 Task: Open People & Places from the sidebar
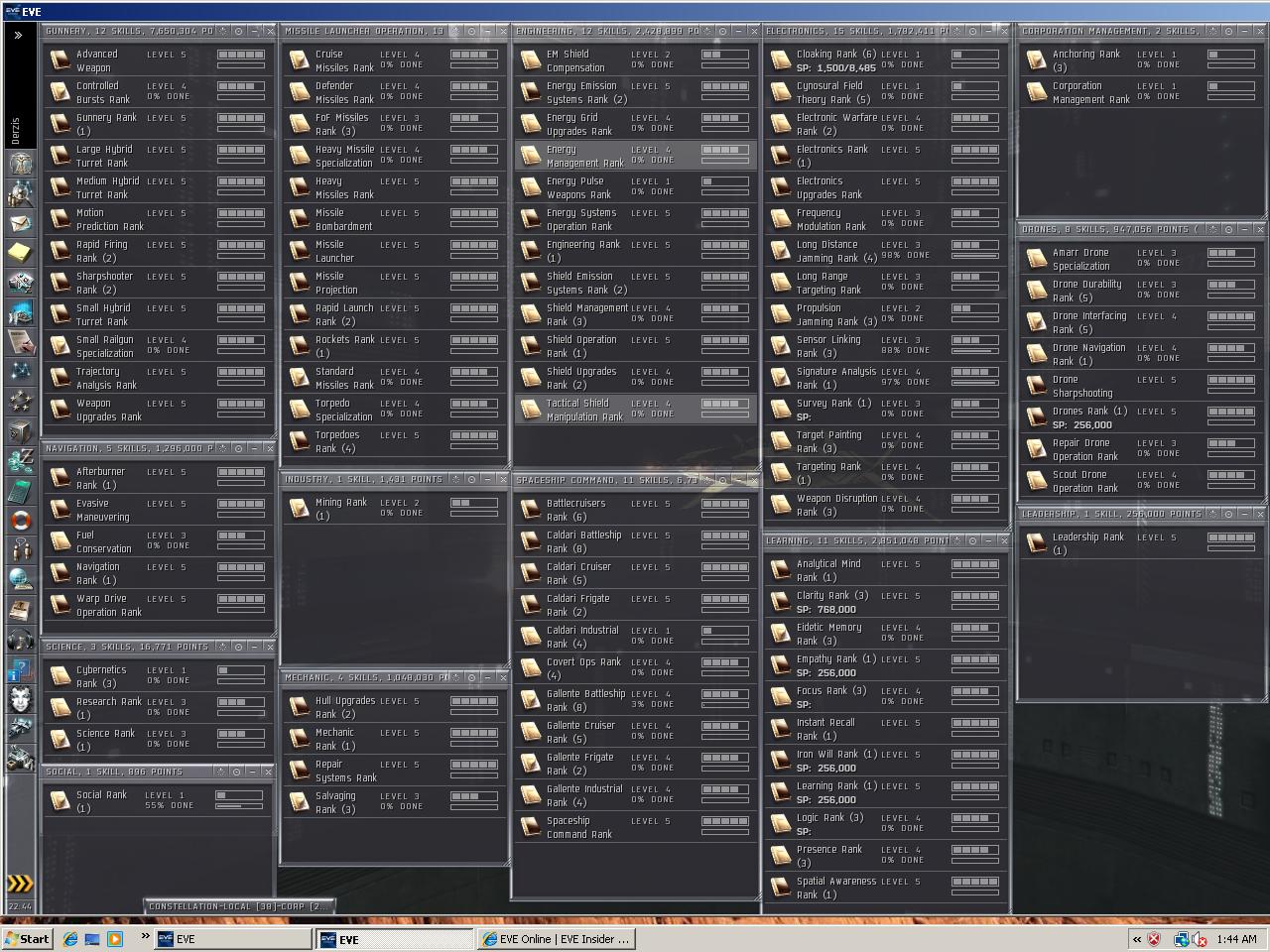point(21,192)
